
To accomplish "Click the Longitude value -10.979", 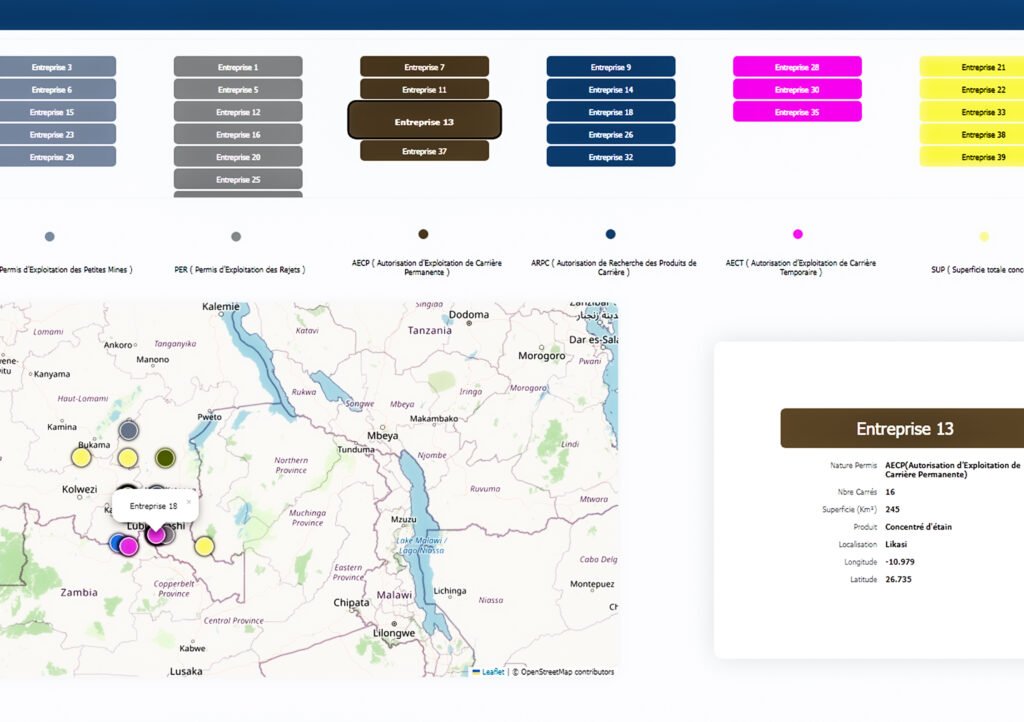I will pos(900,561).
